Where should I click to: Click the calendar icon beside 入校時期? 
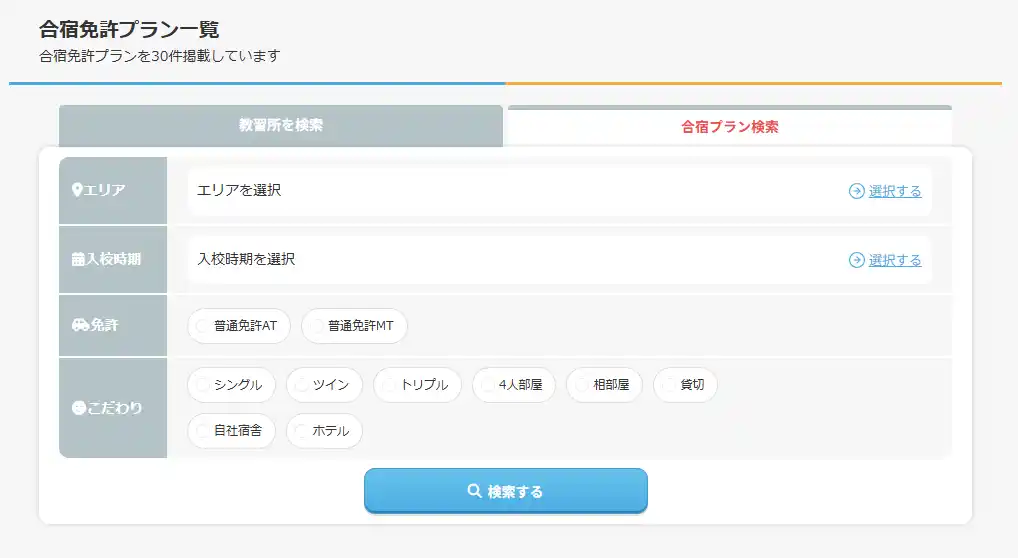78,259
